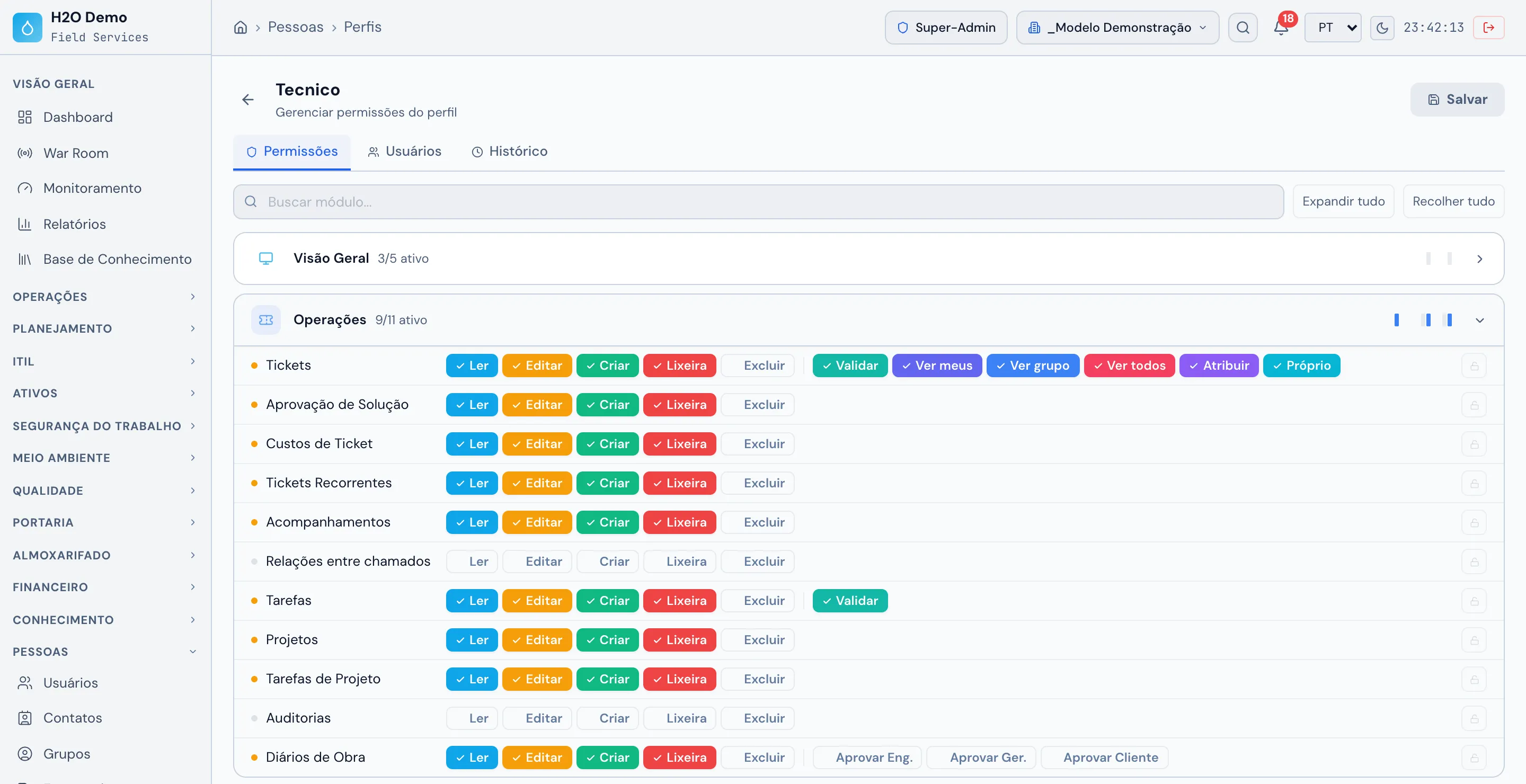This screenshot has width=1526, height=784.
Task: Open the global search icon in header
Action: pos(1242,27)
